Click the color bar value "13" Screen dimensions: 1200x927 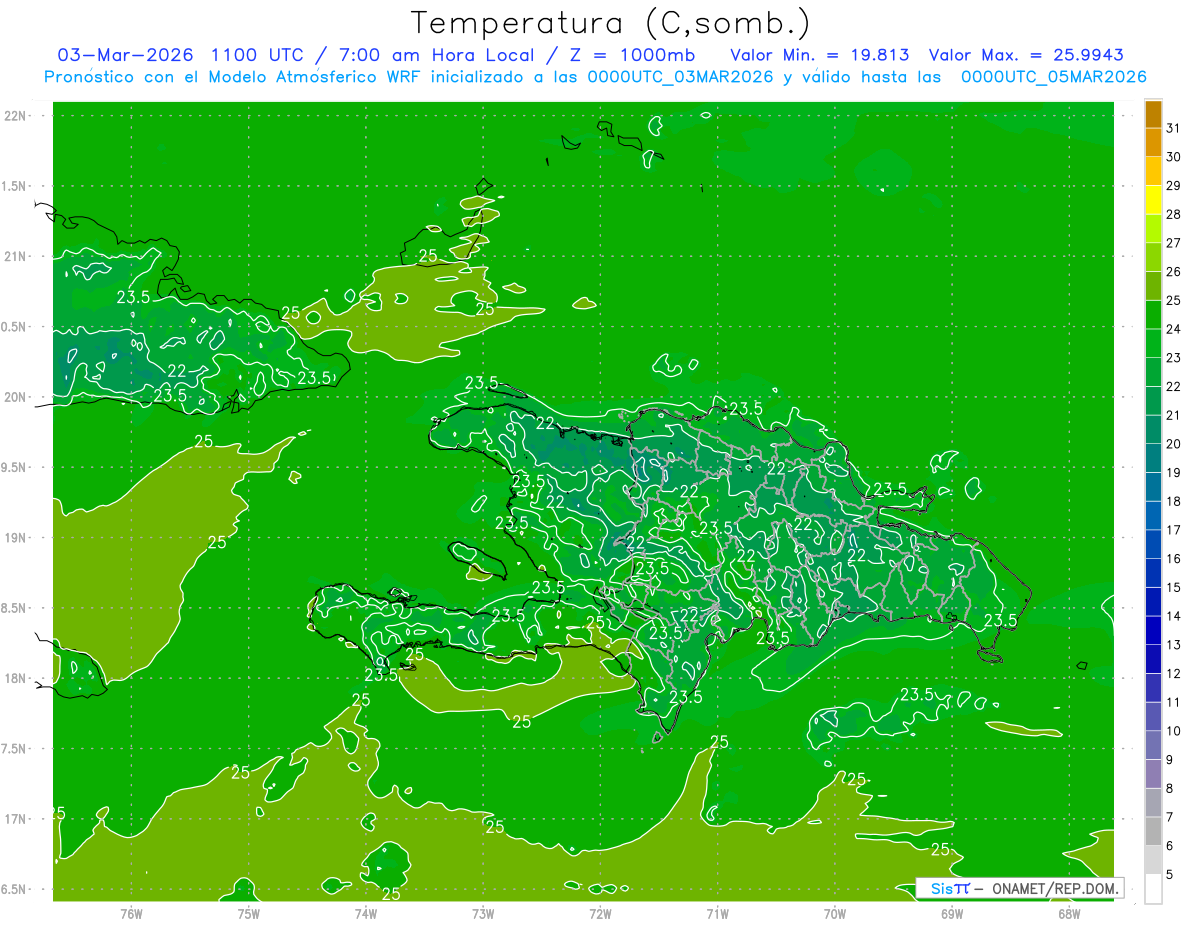click(1173, 645)
